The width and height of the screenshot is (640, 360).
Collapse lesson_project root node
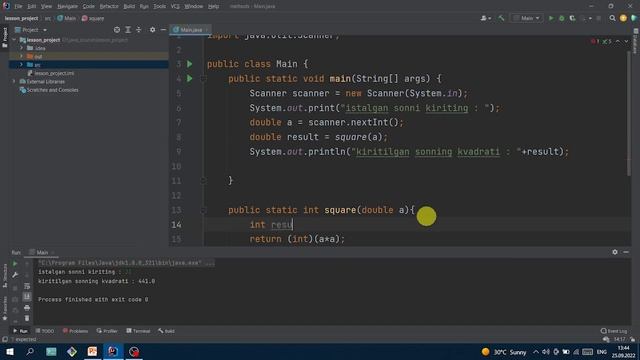point(14,40)
